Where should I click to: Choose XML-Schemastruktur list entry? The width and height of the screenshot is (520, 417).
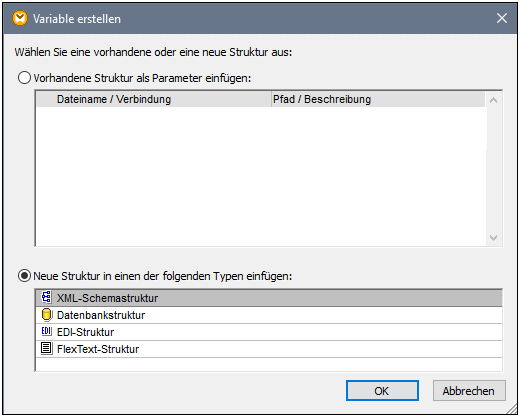(x=269, y=298)
